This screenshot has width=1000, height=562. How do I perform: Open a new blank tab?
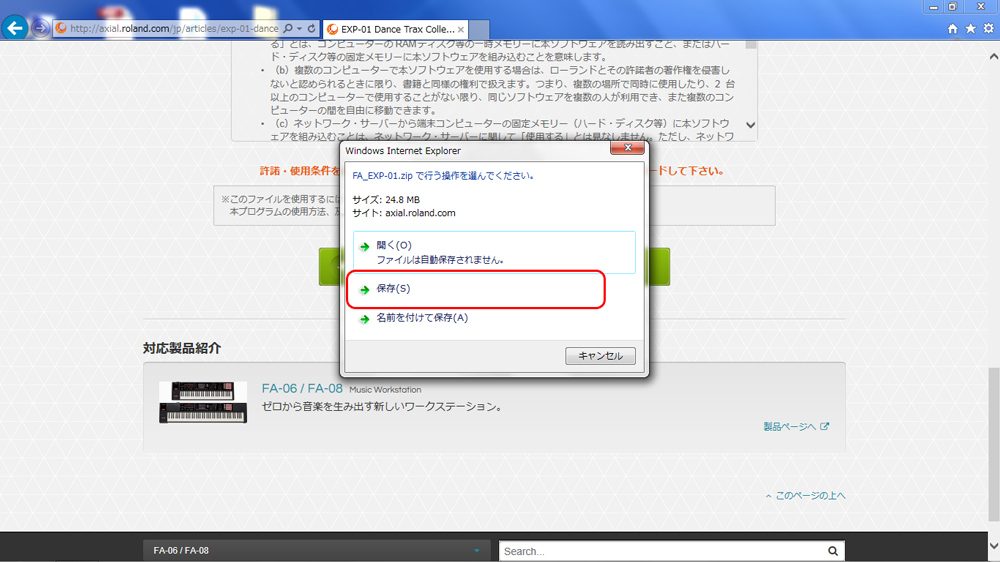[479, 29]
